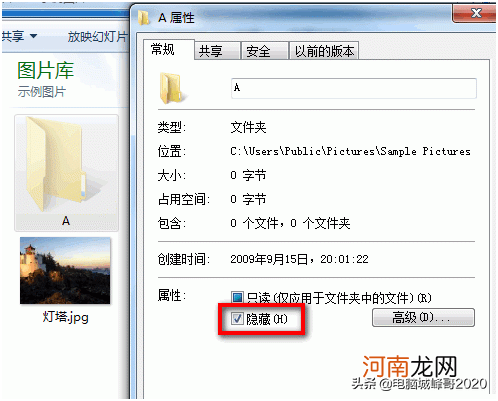Screen dimensions: 498x401
Task: Toggle the 隐藏 (H) hidden checkbox
Action: (x=237, y=319)
